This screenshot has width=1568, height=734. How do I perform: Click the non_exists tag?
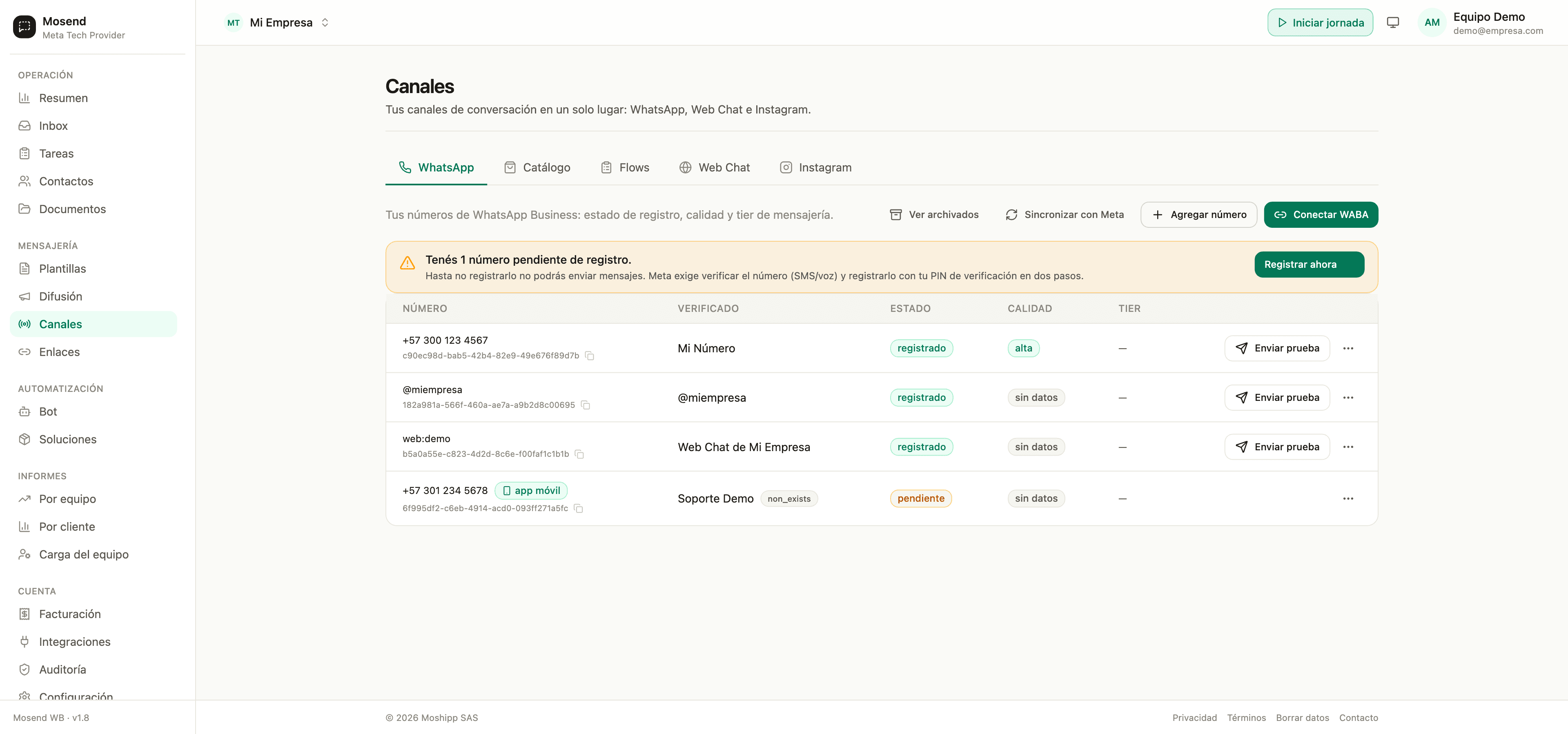tap(789, 499)
